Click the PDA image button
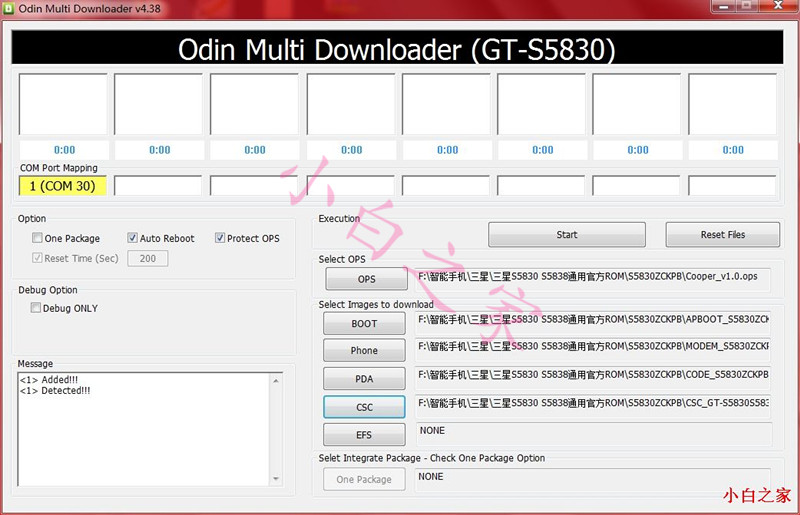The width and height of the screenshot is (800, 515). coord(364,379)
